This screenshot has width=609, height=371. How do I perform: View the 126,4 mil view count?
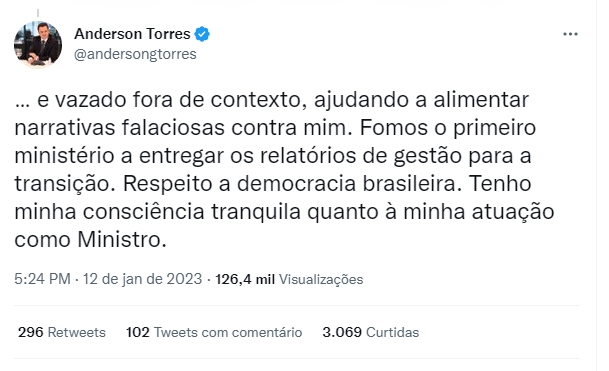245,279
